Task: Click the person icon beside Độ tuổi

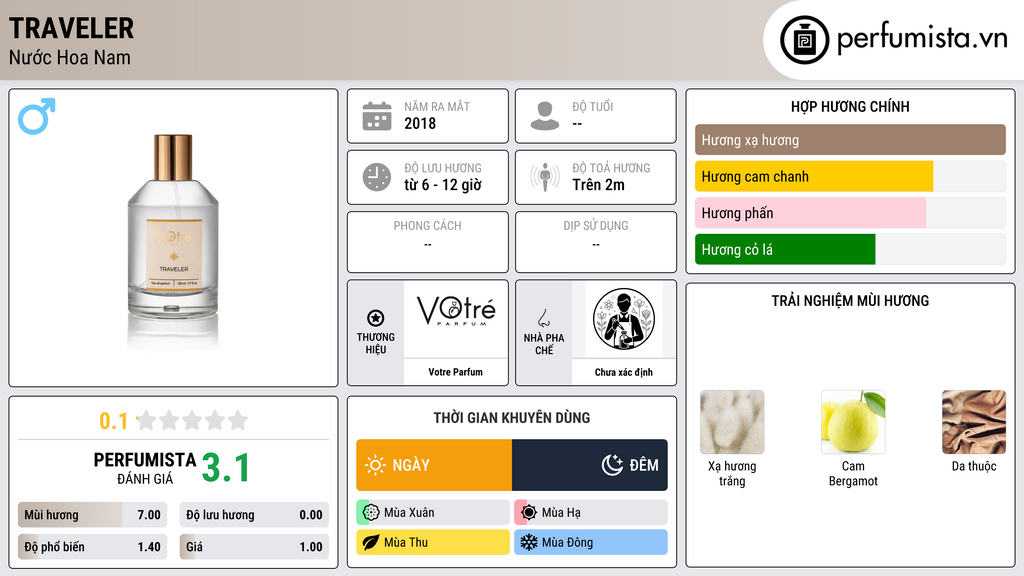Action: [545, 116]
